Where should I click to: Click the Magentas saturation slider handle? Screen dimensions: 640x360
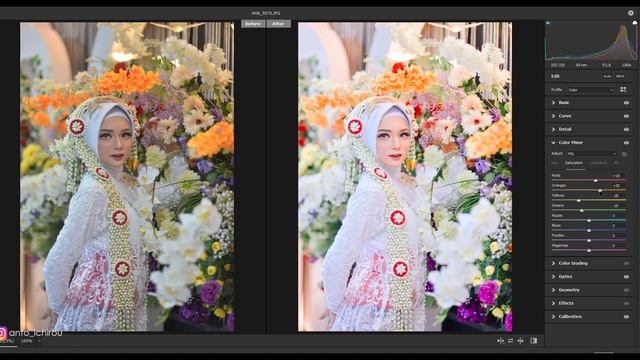click(x=589, y=250)
